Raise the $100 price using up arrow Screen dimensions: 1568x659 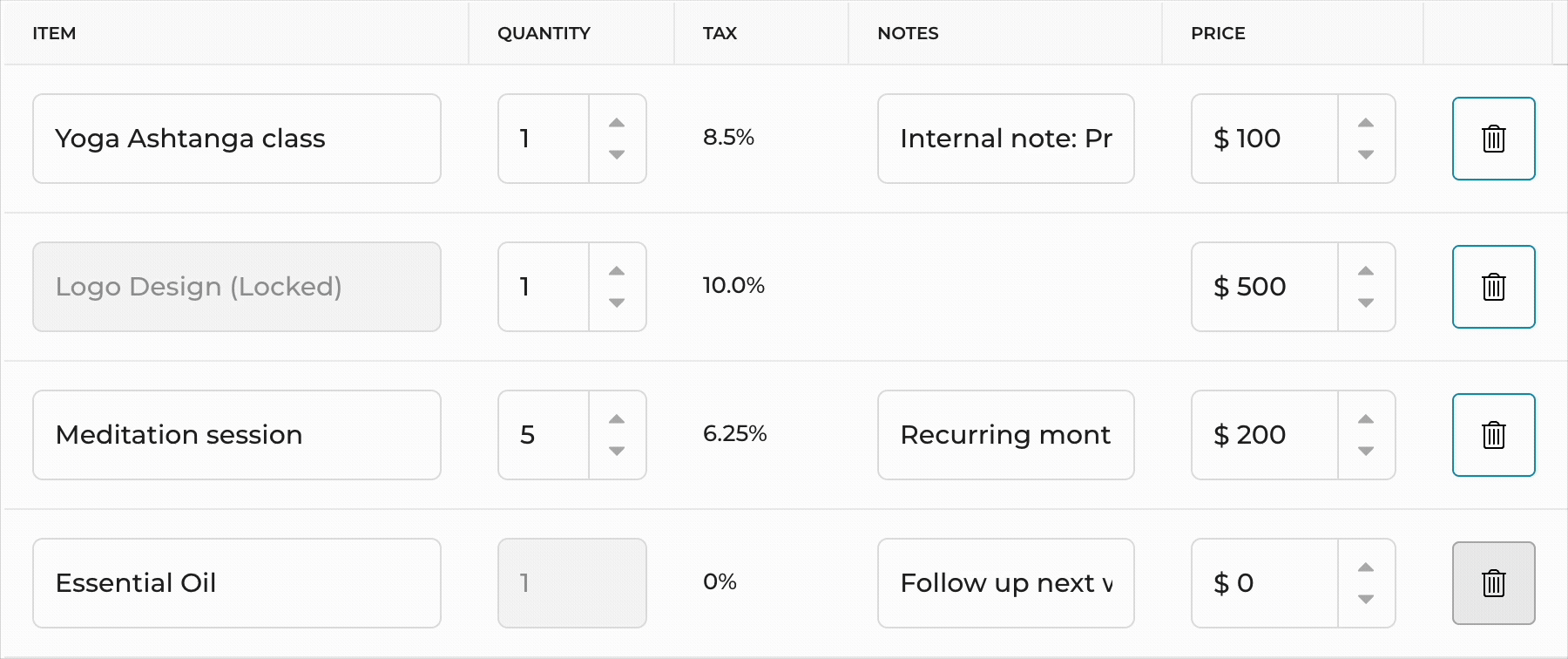coord(1366,123)
